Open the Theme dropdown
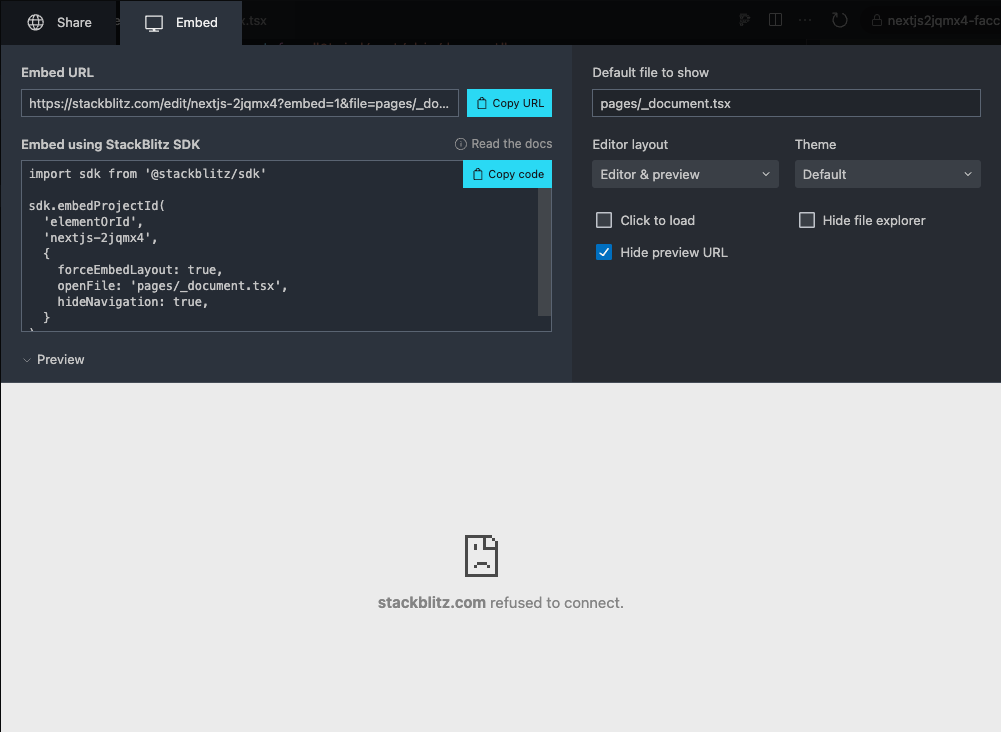 (887, 174)
